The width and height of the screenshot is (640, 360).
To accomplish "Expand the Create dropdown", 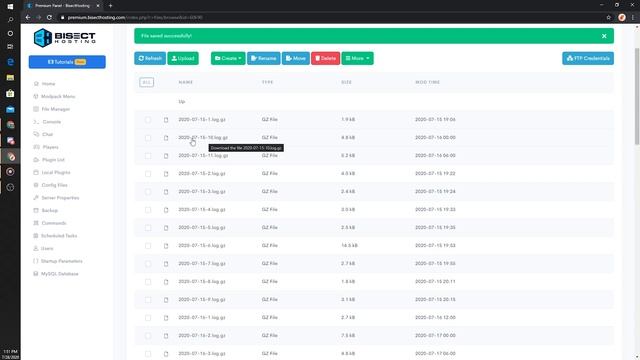I will pos(228,58).
